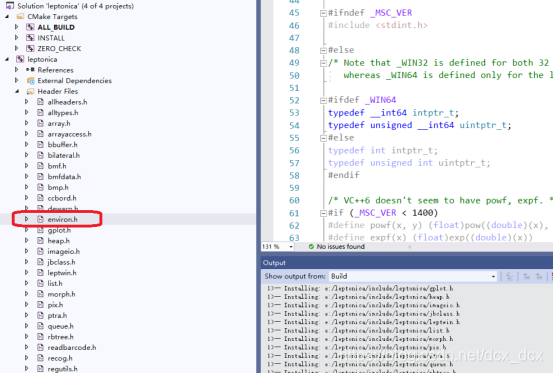The width and height of the screenshot is (553, 374).
Task: Select readbarcode.h in the tree
Action: (x=72, y=347)
